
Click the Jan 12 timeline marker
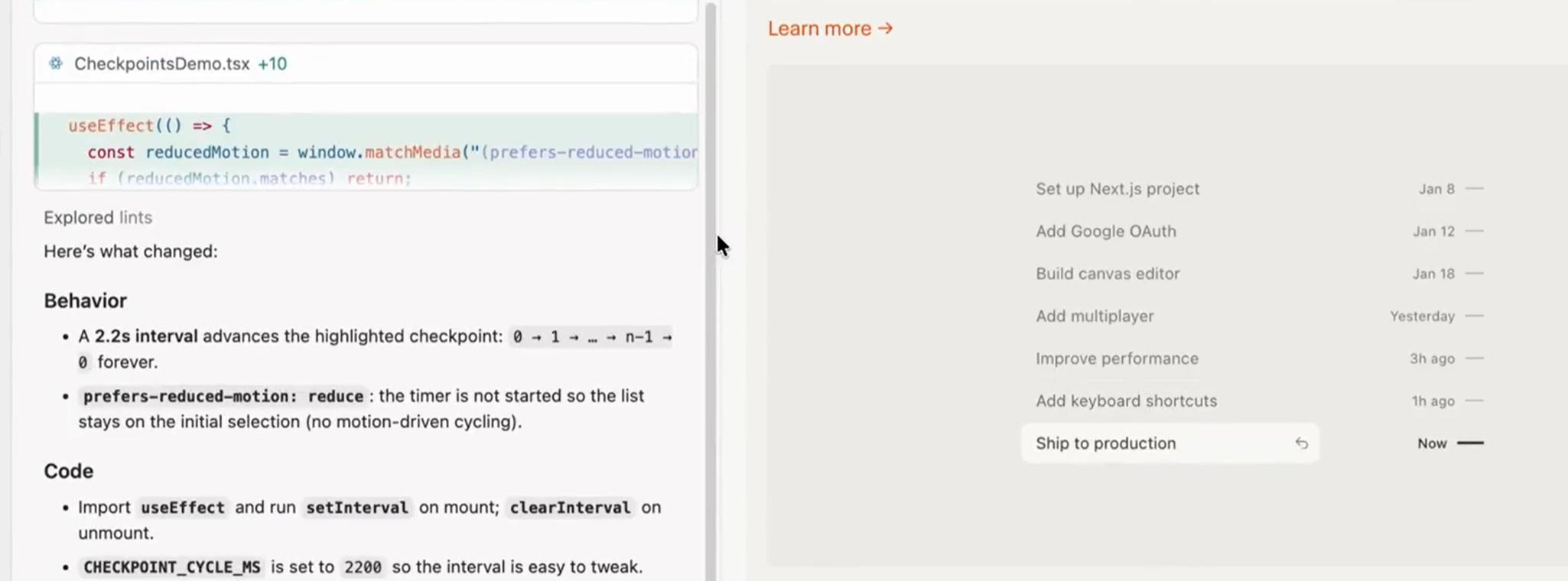pos(1448,231)
